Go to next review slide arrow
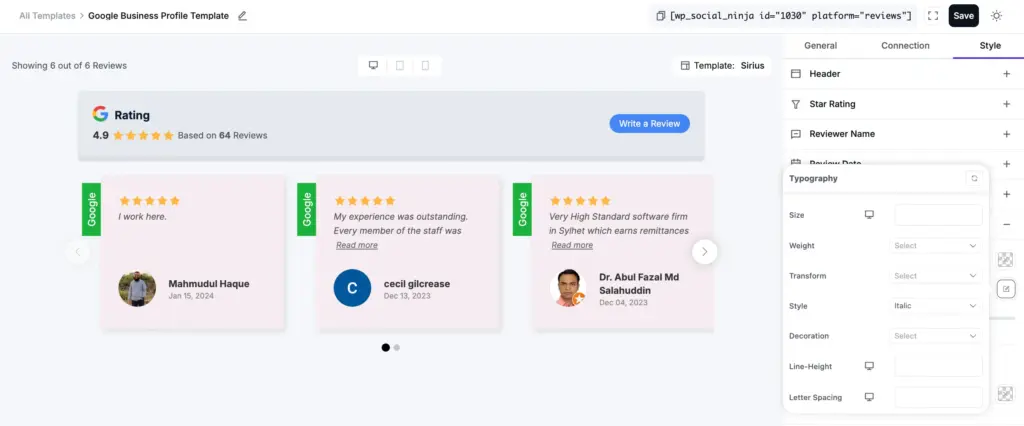This screenshot has width=1024, height=426. pos(705,252)
